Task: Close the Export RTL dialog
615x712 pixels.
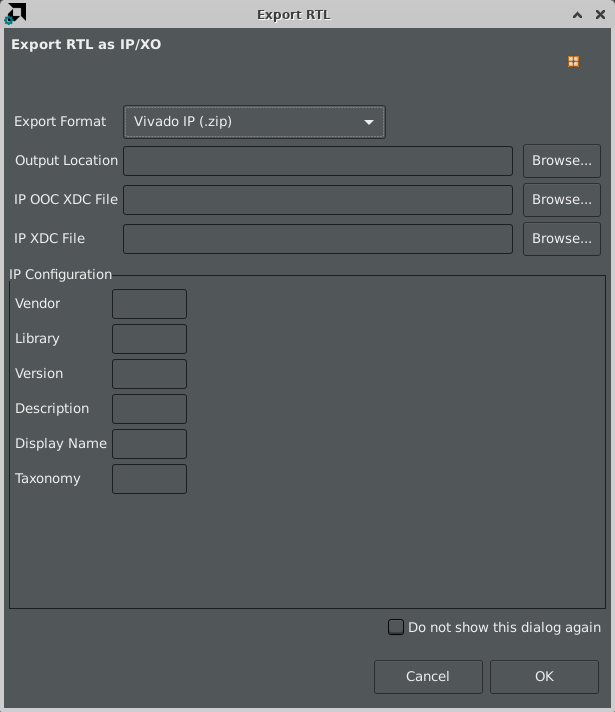Action: [600, 15]
